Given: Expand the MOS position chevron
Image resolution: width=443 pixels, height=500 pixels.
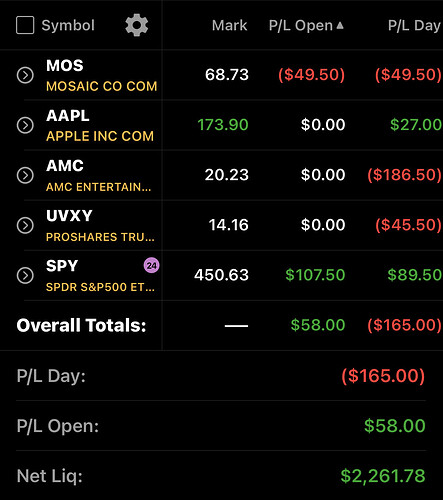Looking at the screenshot, I should [25, 75].
